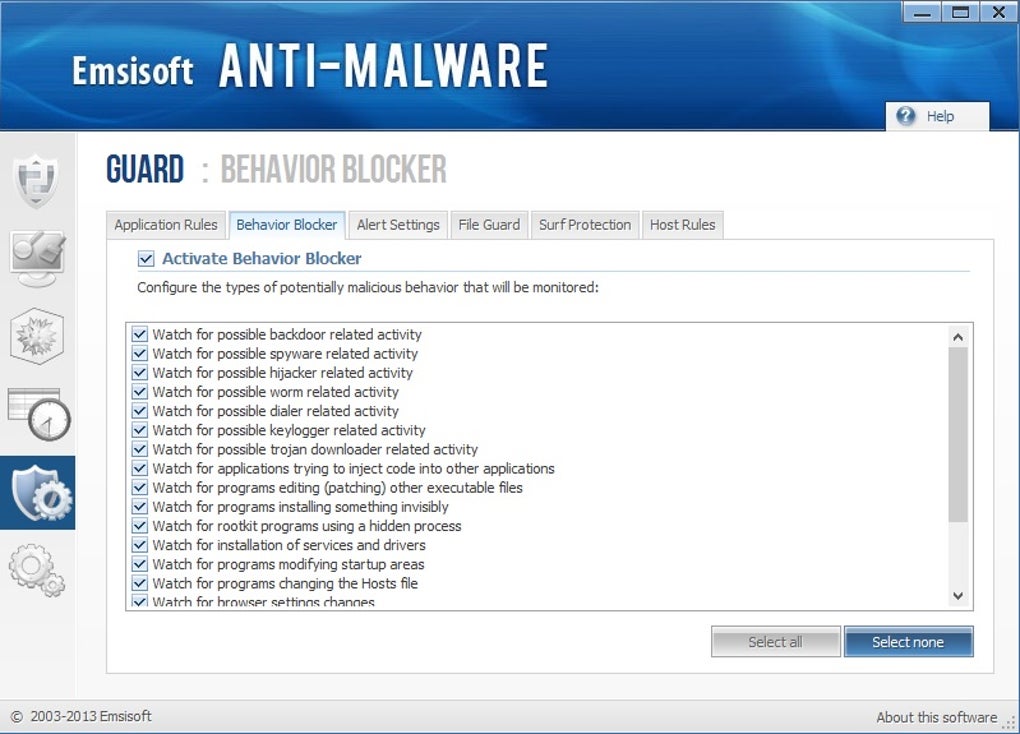Switch to the Application Rules tab
Image resolution: width=1020 pixels, height=734 pixels.
click(166, 225)
